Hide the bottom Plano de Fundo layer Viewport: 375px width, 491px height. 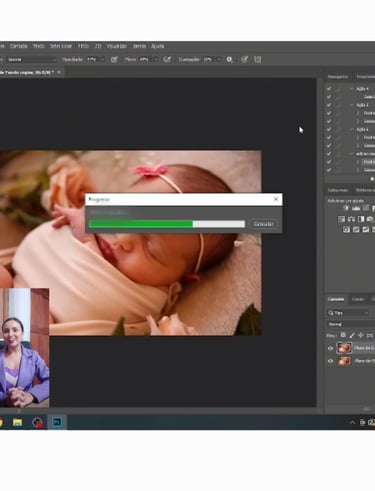(x=330, y=361)
